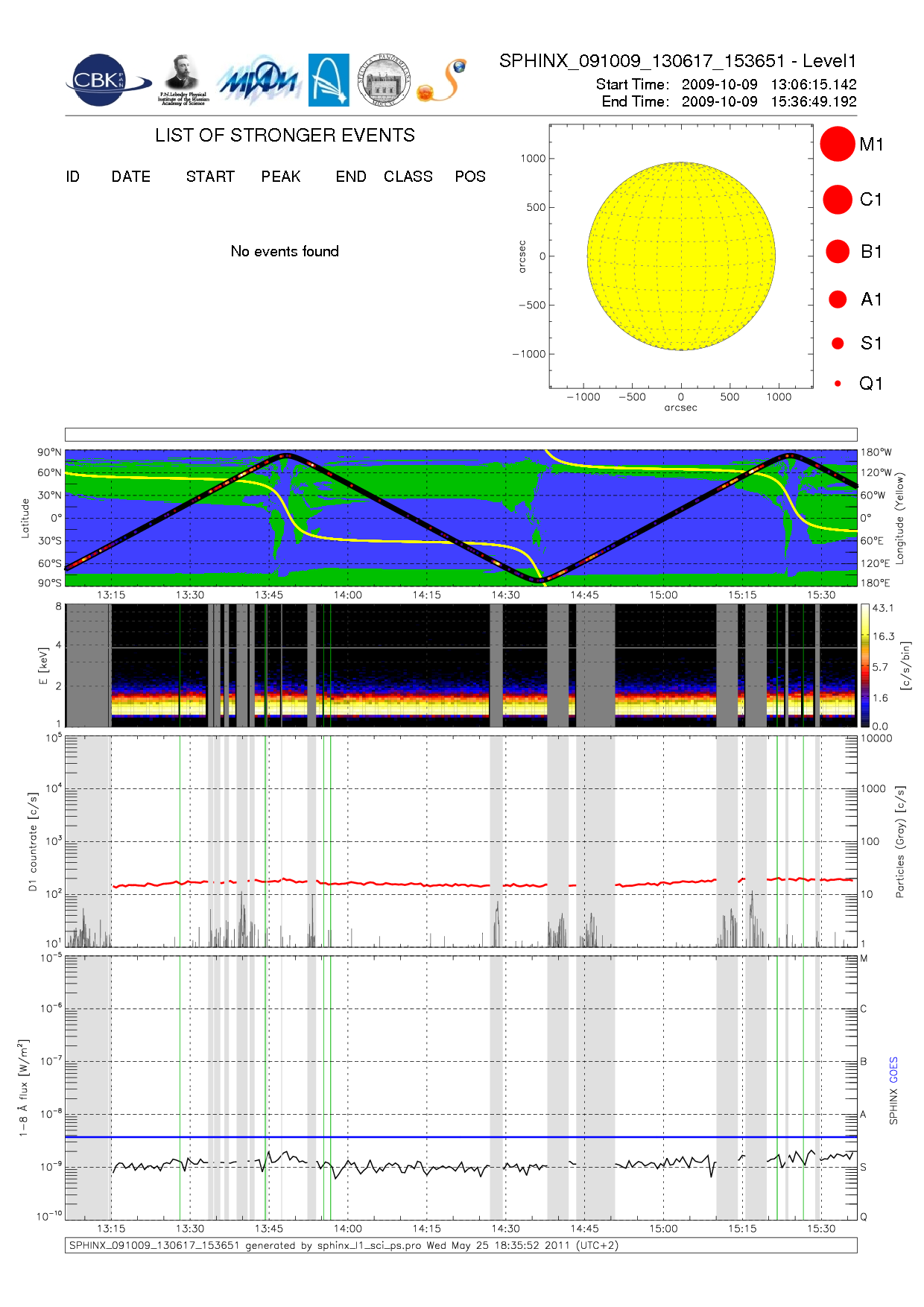Image resolution: width=924 pixels, height=1307 pixels.
Task: Click the Particles (Gray) [c/s] axis label
Action: [899, 842]
